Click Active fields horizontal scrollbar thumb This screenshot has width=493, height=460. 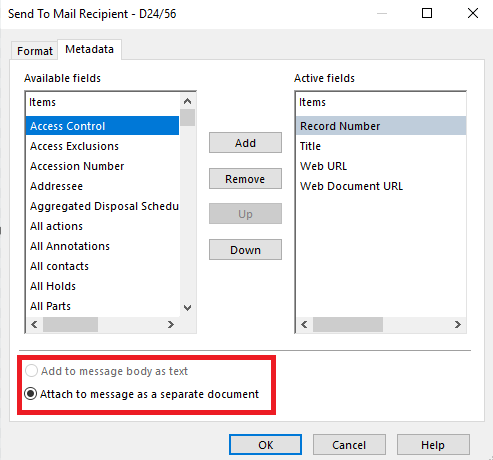point(348,324)
